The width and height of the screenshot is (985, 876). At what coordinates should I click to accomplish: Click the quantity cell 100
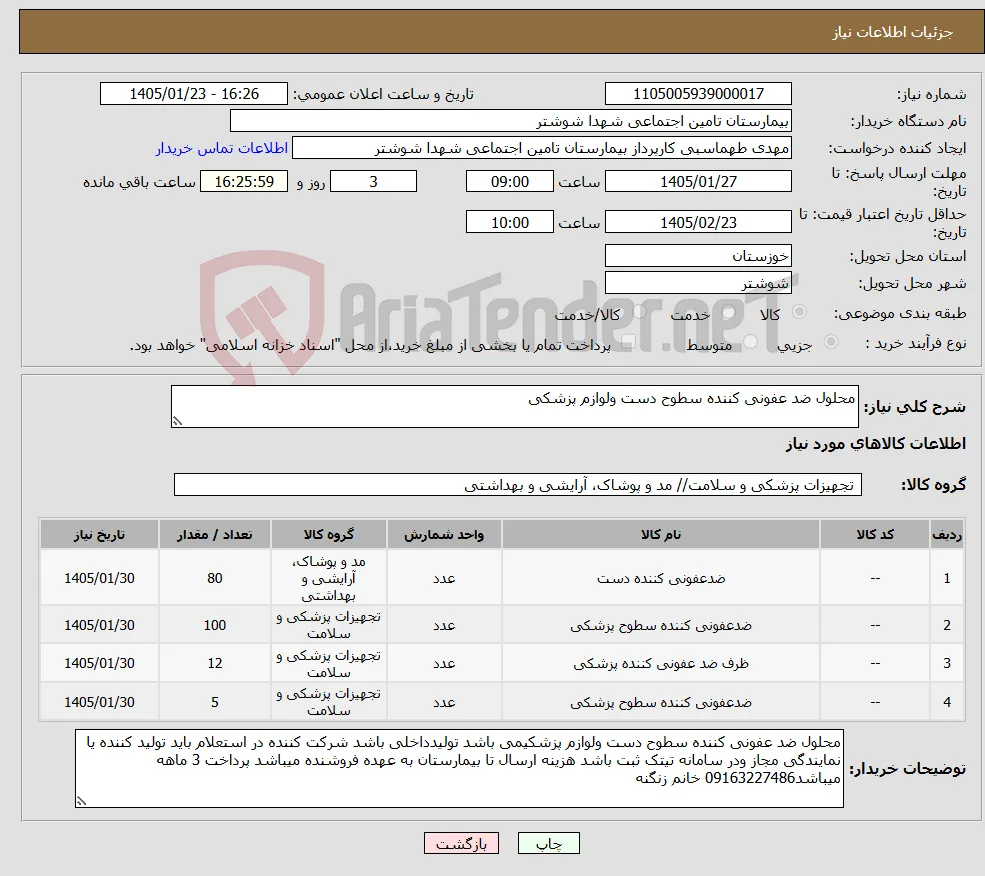pyautogui.click(x=215, y=625)
